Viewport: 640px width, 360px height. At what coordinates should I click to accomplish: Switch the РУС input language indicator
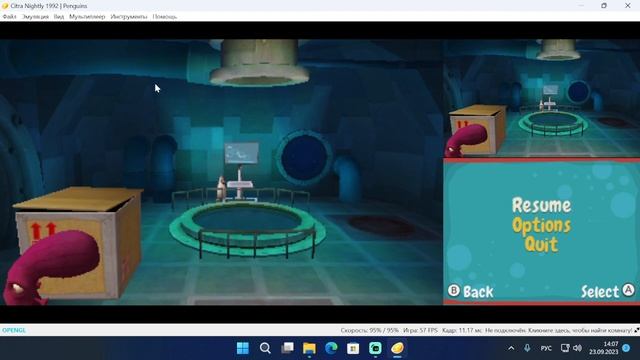point(546,348)
